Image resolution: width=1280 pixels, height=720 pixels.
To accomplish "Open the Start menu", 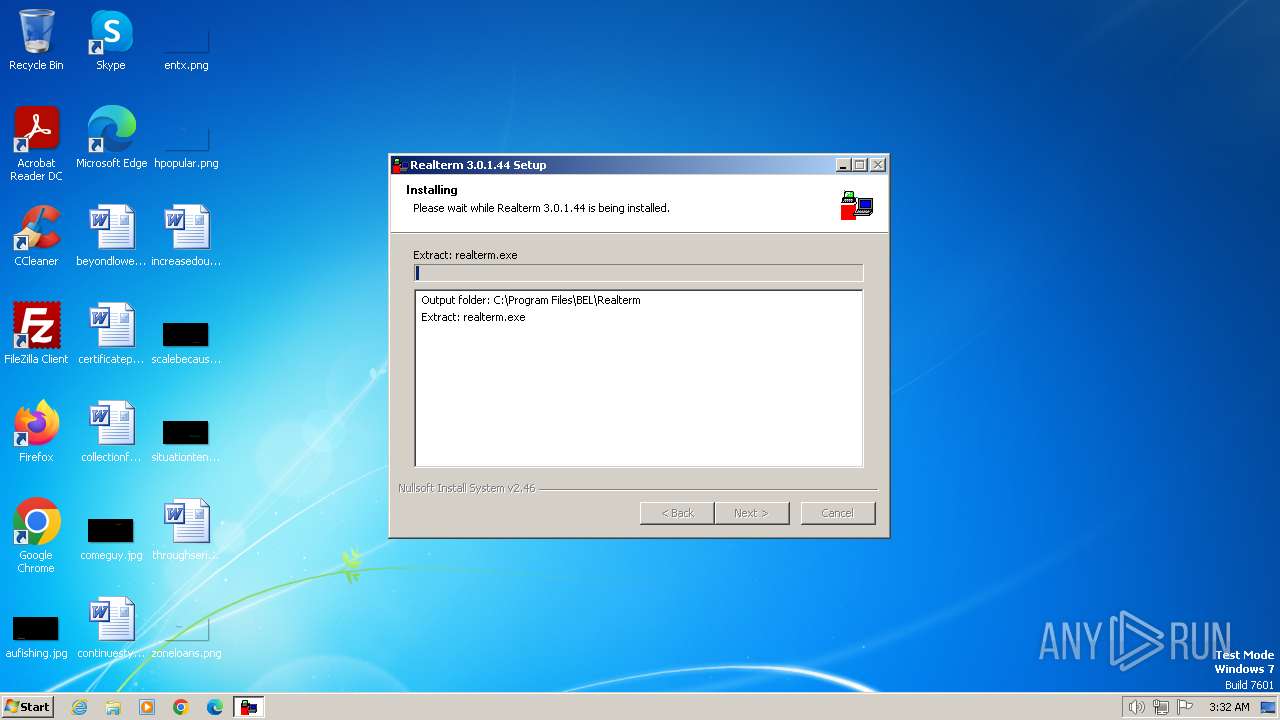I will coord(28,707).
